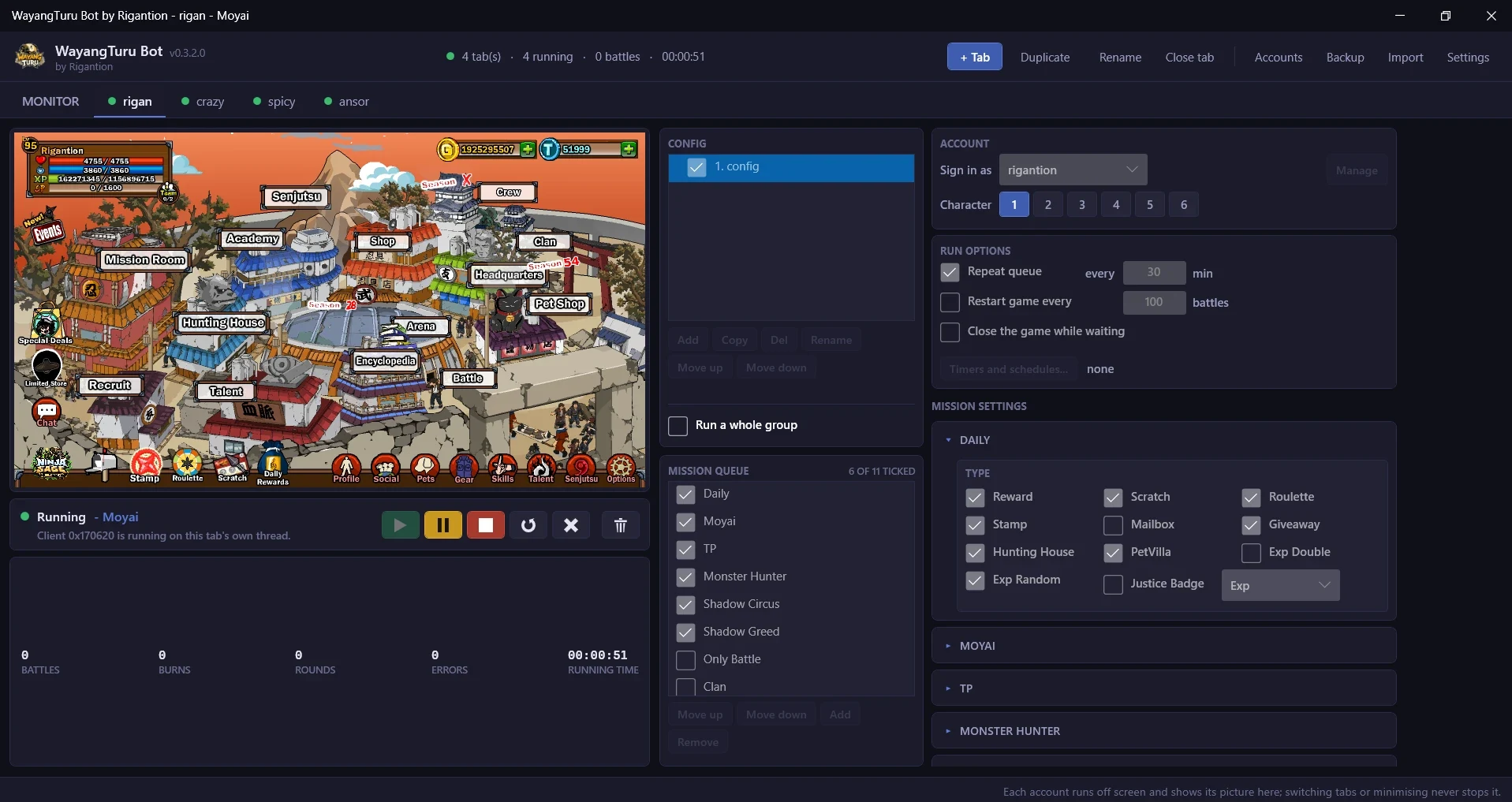Open the Settings menu
The width and height of the screenshot is (1512, 802).
click(x=1468, y=58)
